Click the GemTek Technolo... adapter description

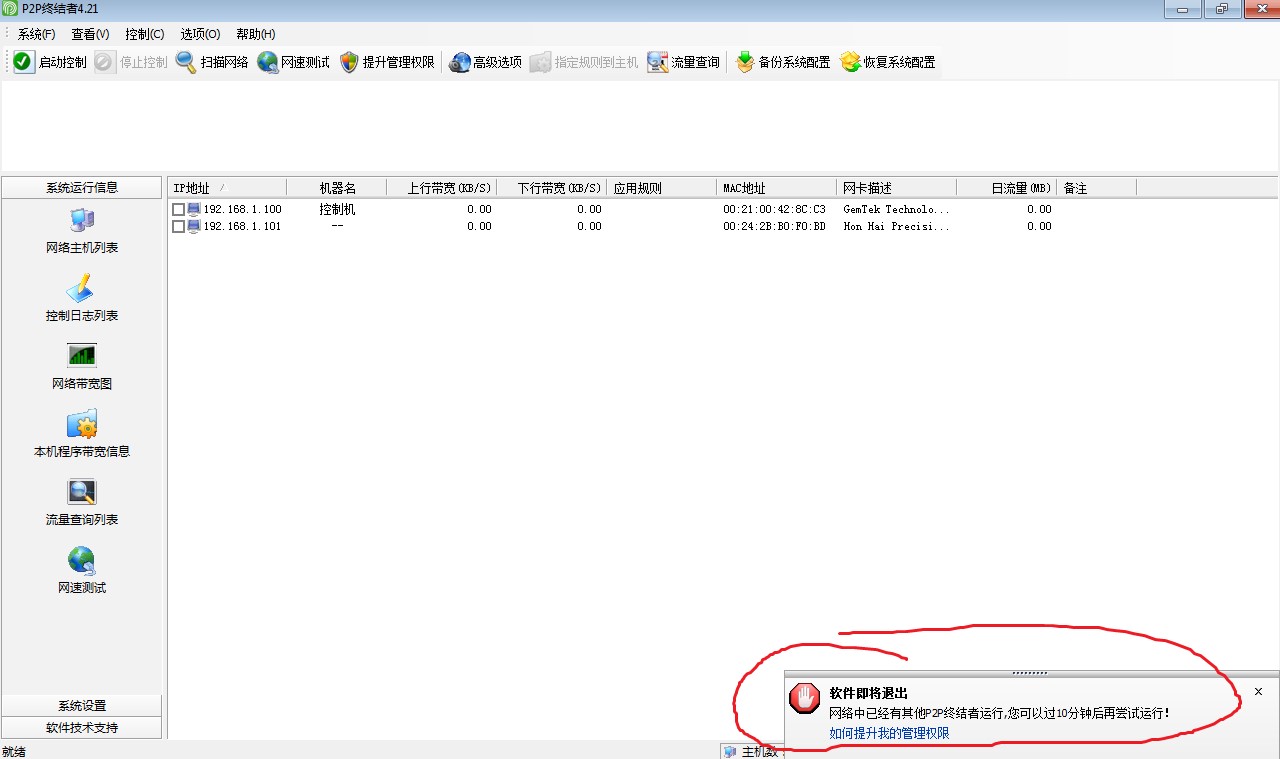point(896,210)
